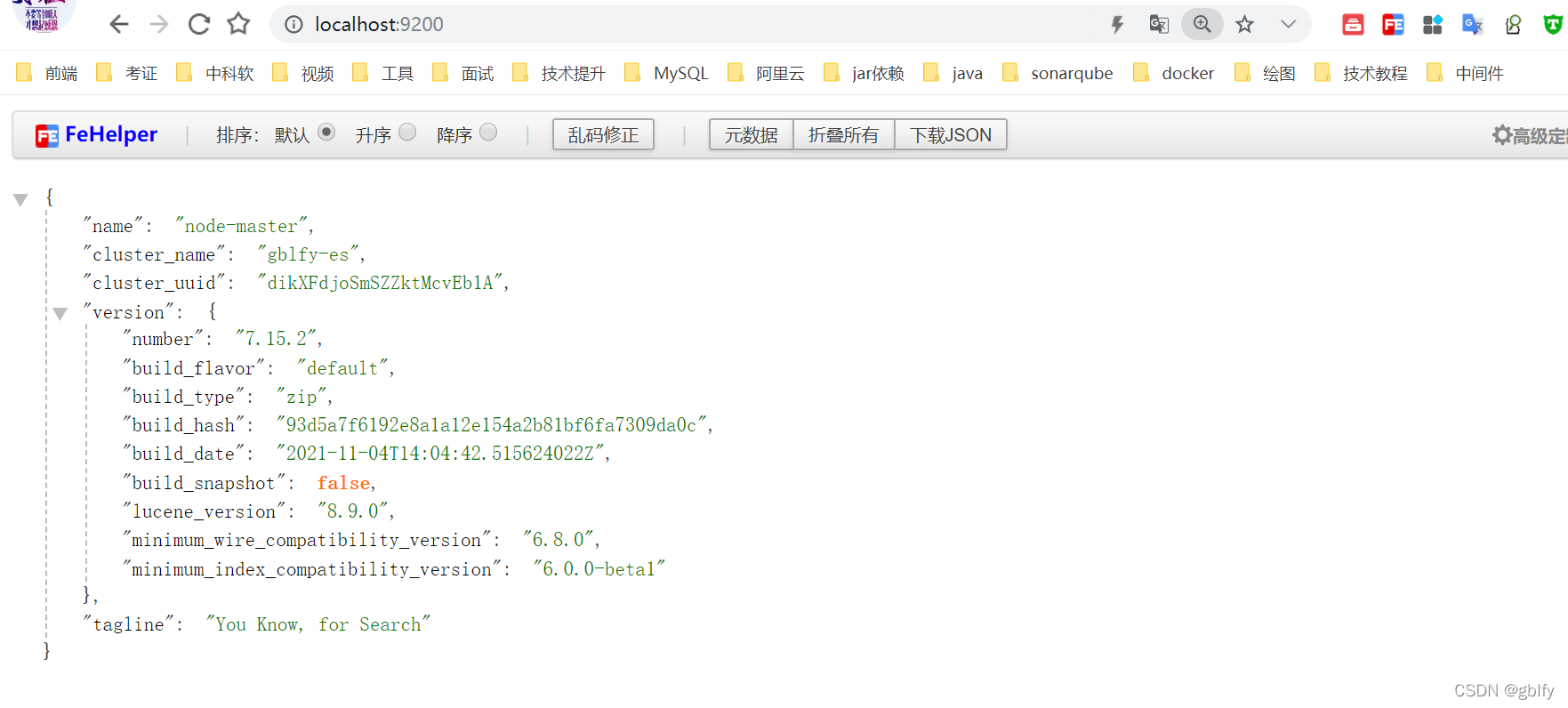The width and height of the screenshot is (1568, 708).
Task: Open the 阿里云 bookmark folder
Action: tap(766, 73)
